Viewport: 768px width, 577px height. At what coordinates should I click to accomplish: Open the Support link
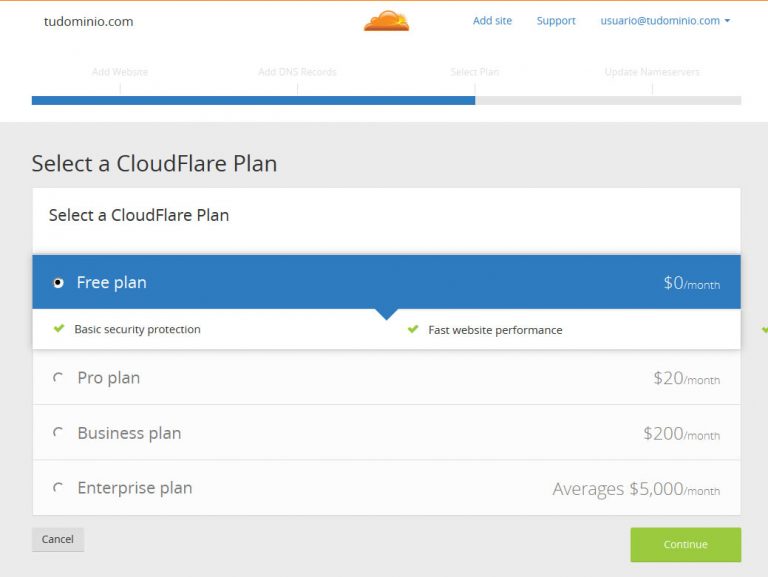click(556, 21)
